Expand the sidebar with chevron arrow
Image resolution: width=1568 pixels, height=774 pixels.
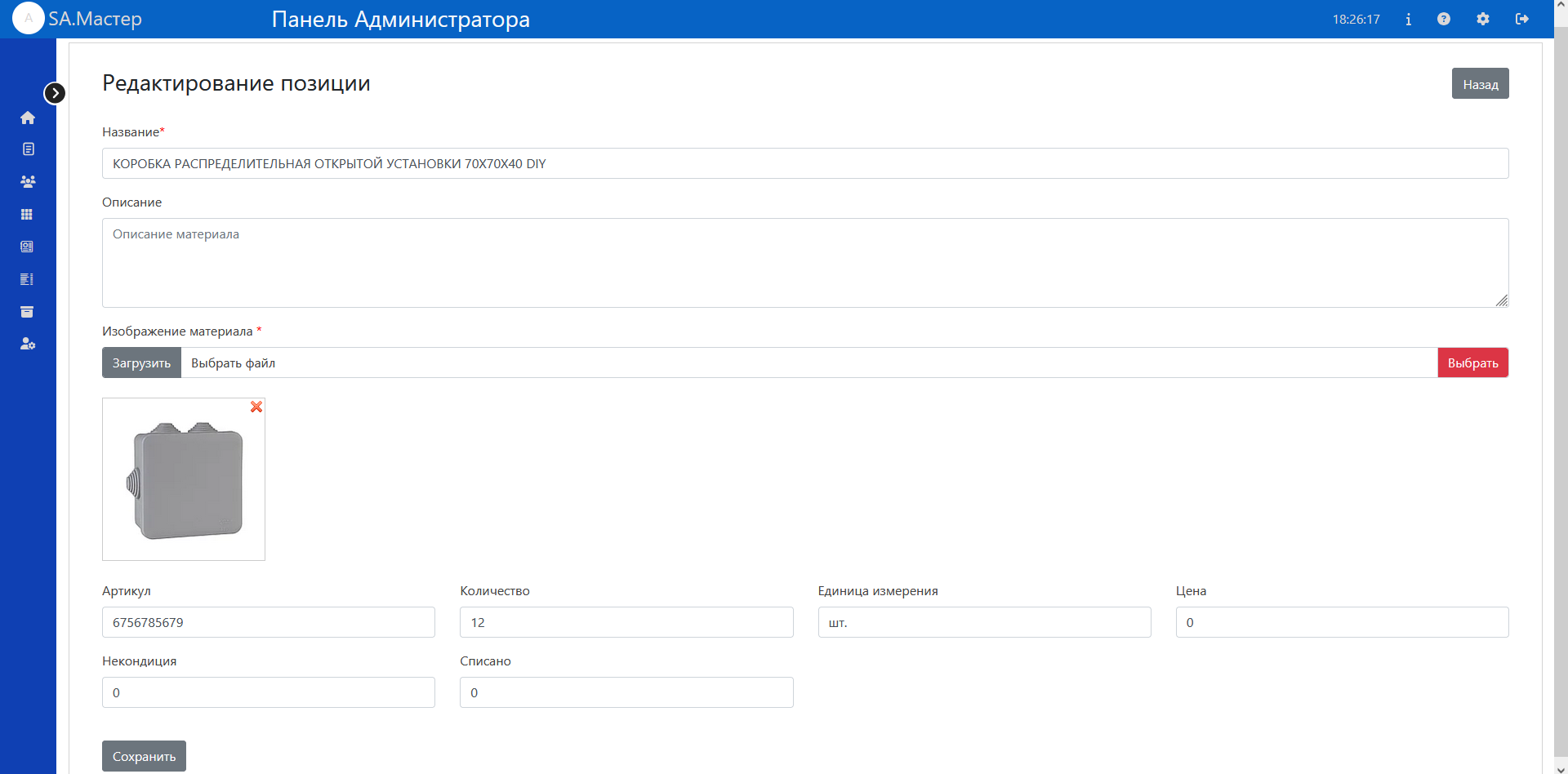[x=55, y=93]
